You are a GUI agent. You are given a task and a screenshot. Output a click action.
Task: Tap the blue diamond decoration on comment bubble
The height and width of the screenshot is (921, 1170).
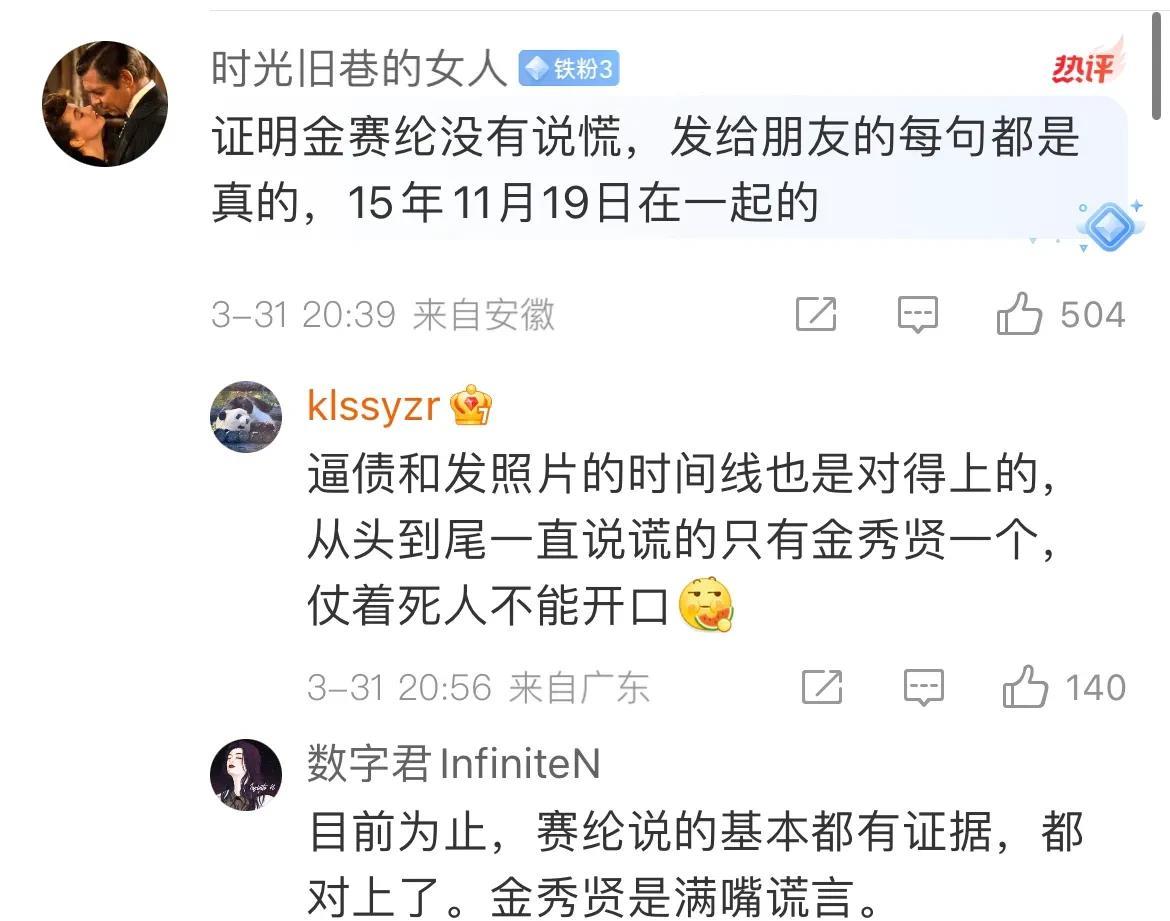point(1109,225)
